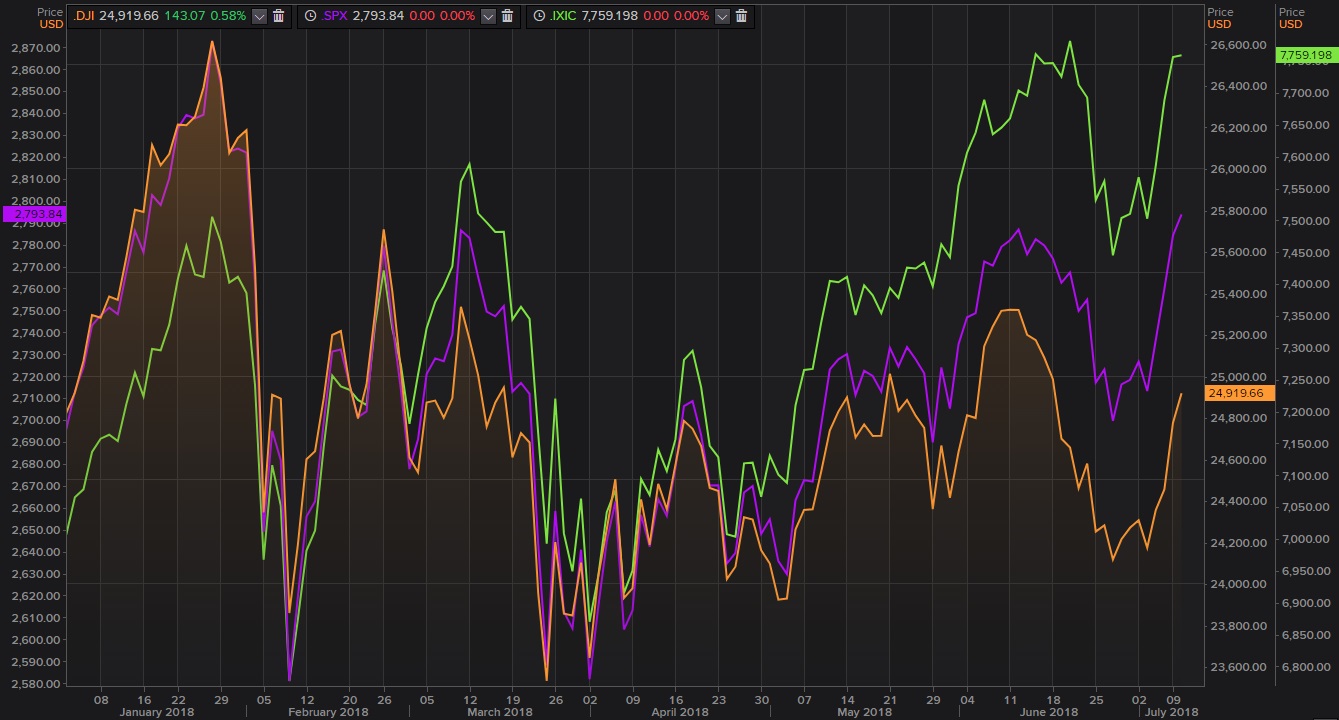Image resolution: width=1339 pixels, height=720 pixels.
Task: Open the .SPX series dropdown arrow
Action: pos(488,16)
